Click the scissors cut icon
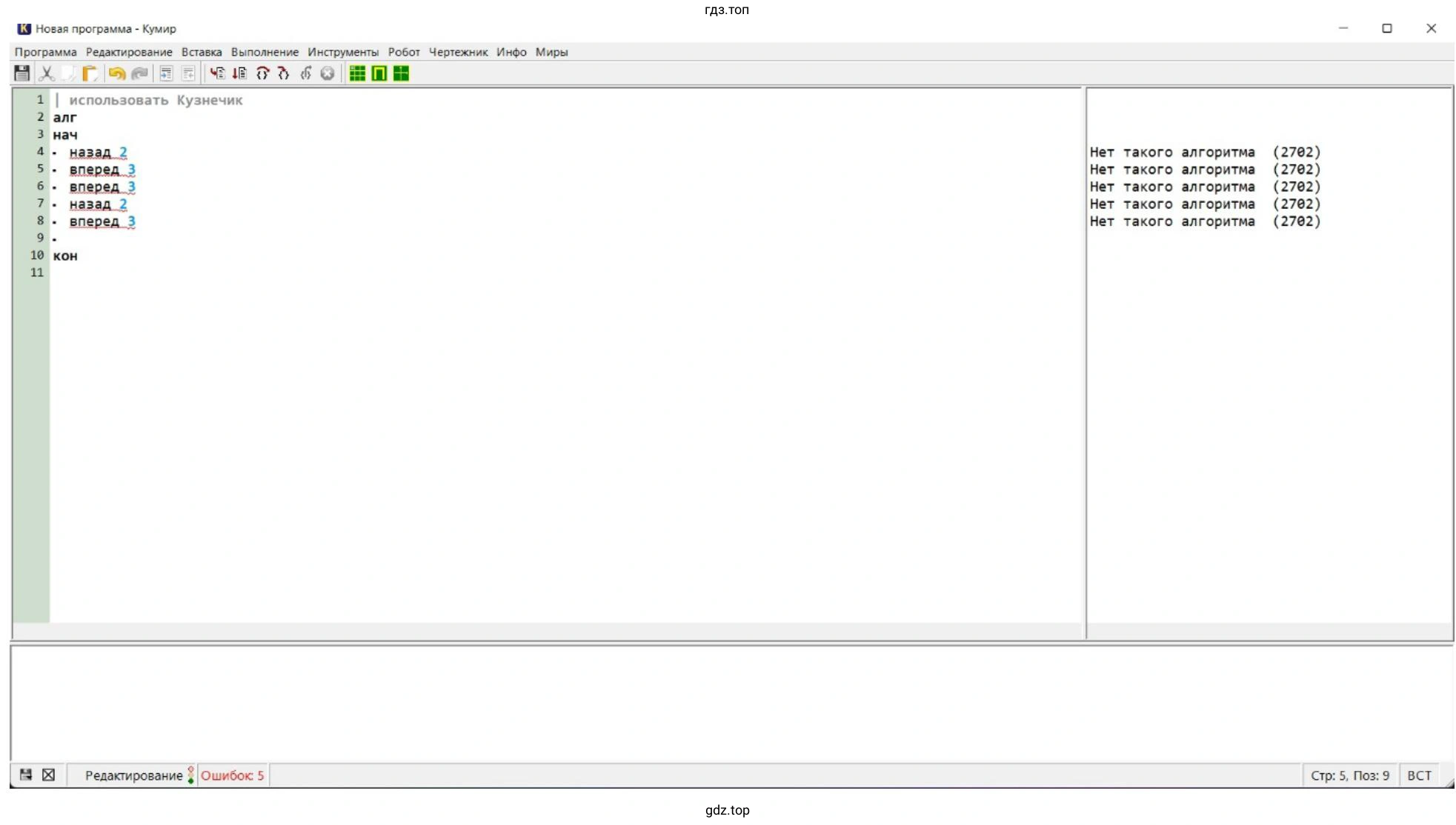This screenshot has width=1456, height=825. 46,73
